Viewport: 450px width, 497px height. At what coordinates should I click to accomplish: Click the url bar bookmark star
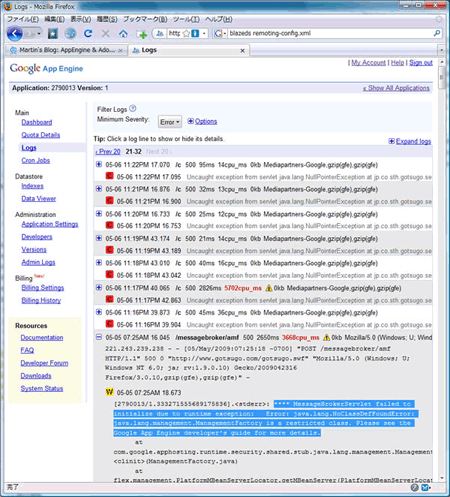pyautogui.click(x=186, y=33)
